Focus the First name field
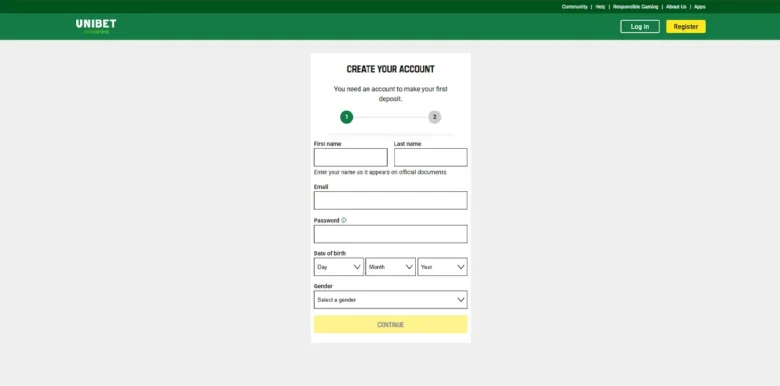This screenshot has height=386, width=780. [x=351, y=157]
